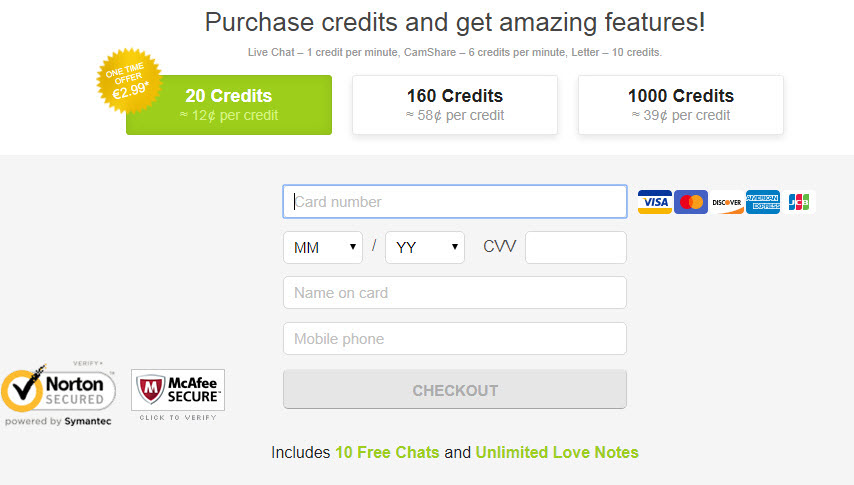Image resolution: width=854 pixels, height=485 pixels.
Task: Select the Name on card field
Action: (455, 293)
